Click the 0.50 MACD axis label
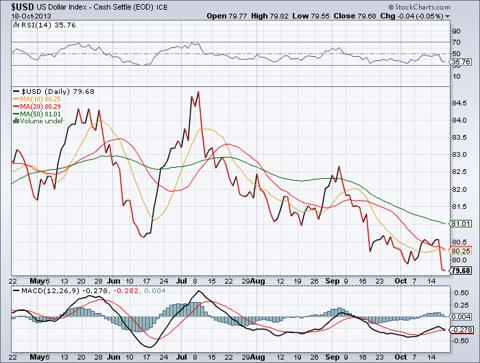The image size is (480, 363). coord(461,293)
